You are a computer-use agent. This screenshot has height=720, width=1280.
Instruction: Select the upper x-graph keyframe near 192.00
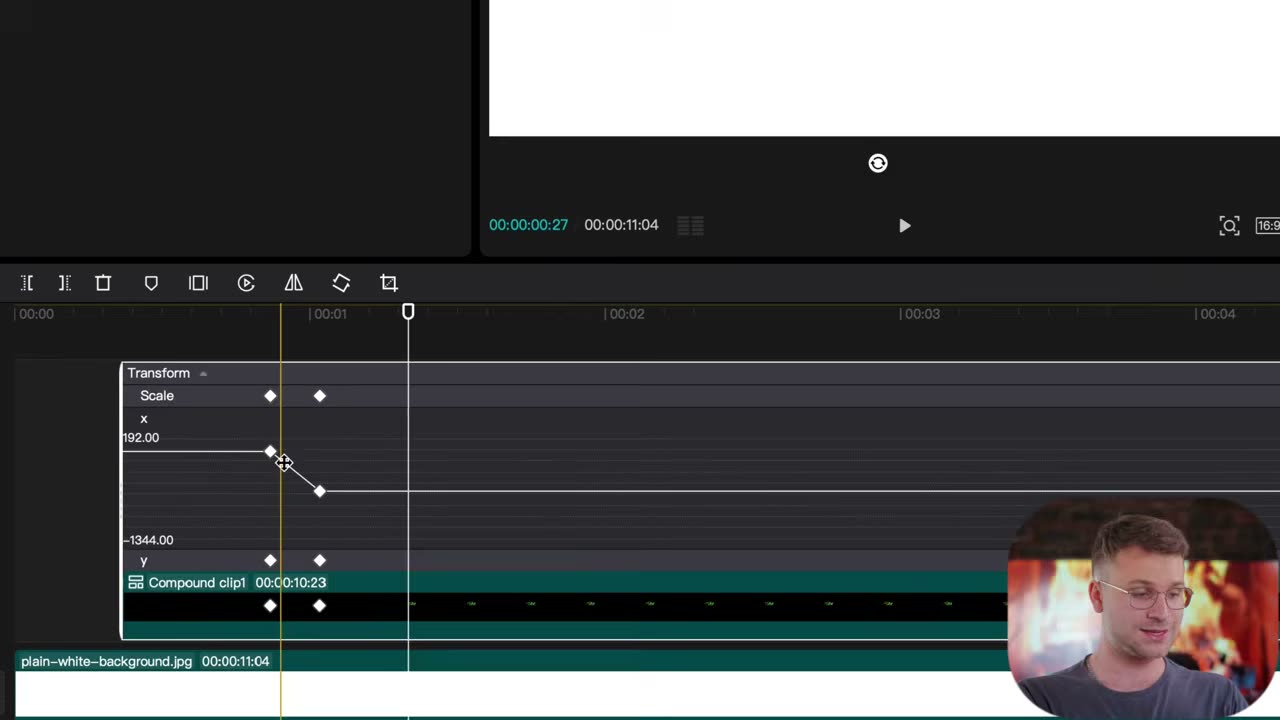[270, 452]
